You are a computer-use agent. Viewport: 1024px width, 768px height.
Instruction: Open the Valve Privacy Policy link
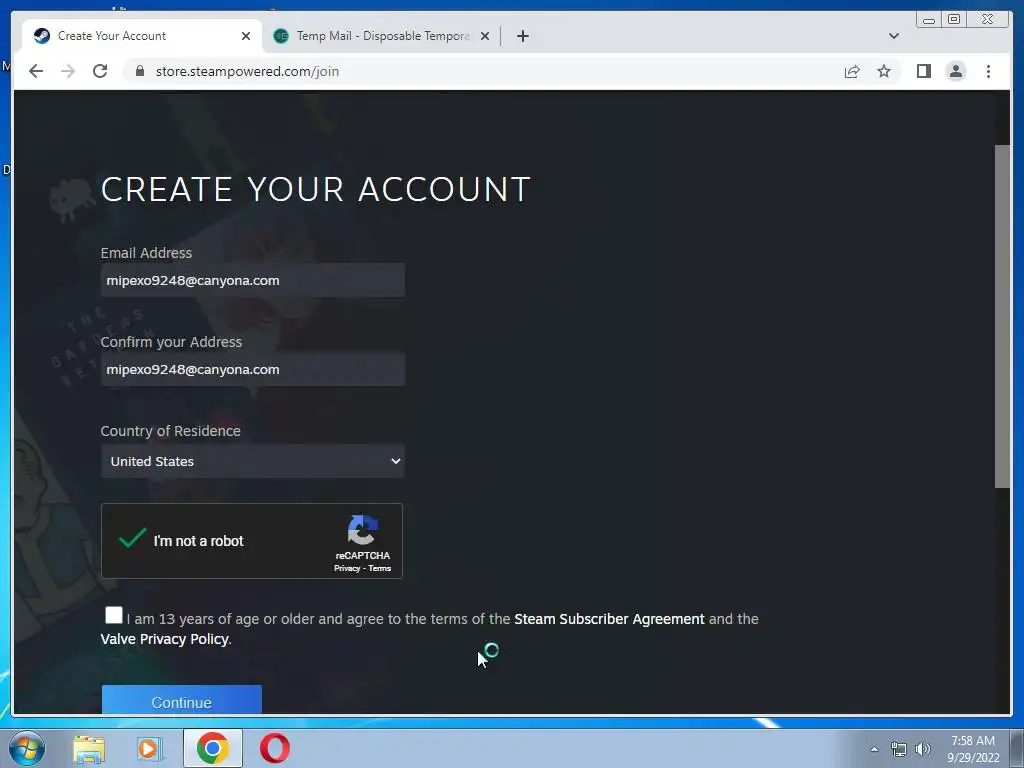pyautogui.click(x=165, y=639)
